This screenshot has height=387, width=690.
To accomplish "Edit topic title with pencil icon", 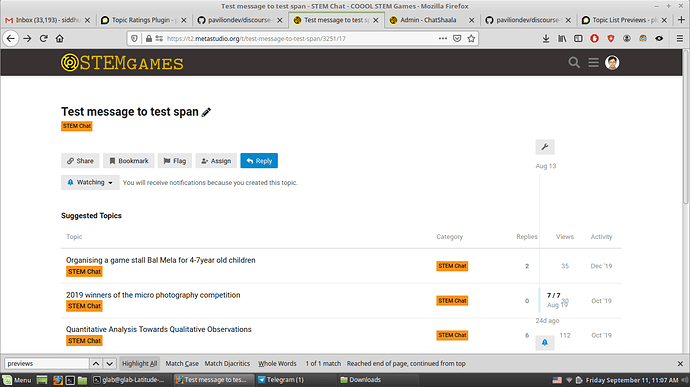I will (206, 112).
